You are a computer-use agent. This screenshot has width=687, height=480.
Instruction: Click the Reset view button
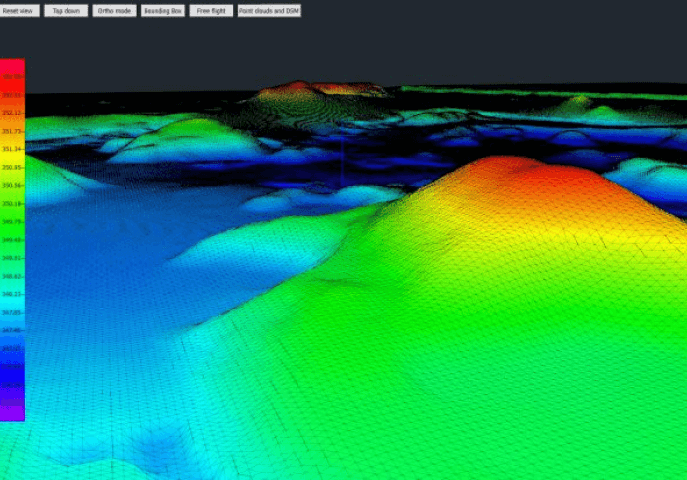tap(19, 11)
